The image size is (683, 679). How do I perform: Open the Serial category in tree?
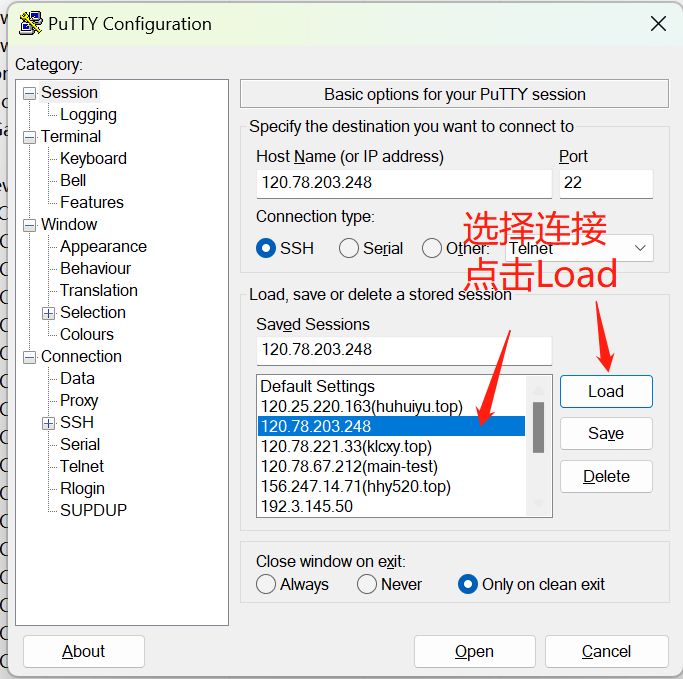pyautogui.click(x=80, y=444)
